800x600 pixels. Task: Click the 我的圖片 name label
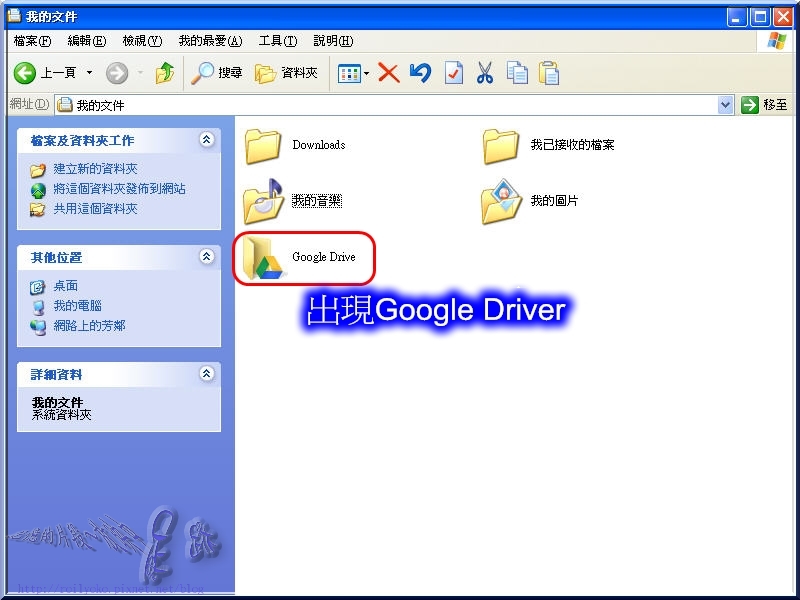(554, 201)
